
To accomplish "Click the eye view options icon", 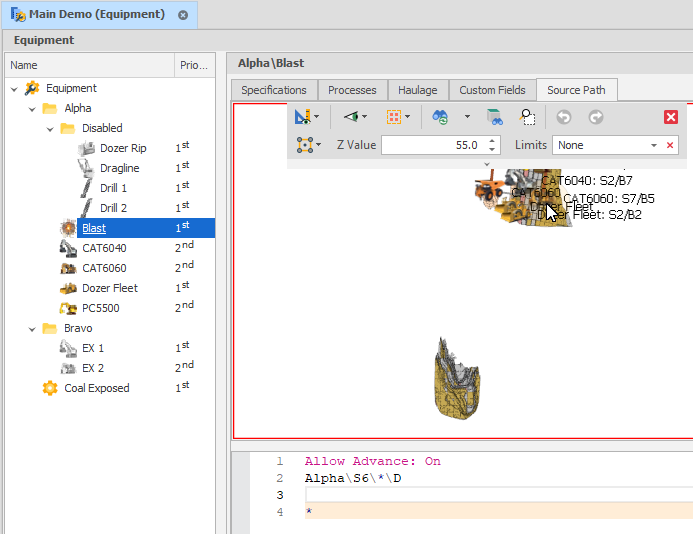I will 351,117.
